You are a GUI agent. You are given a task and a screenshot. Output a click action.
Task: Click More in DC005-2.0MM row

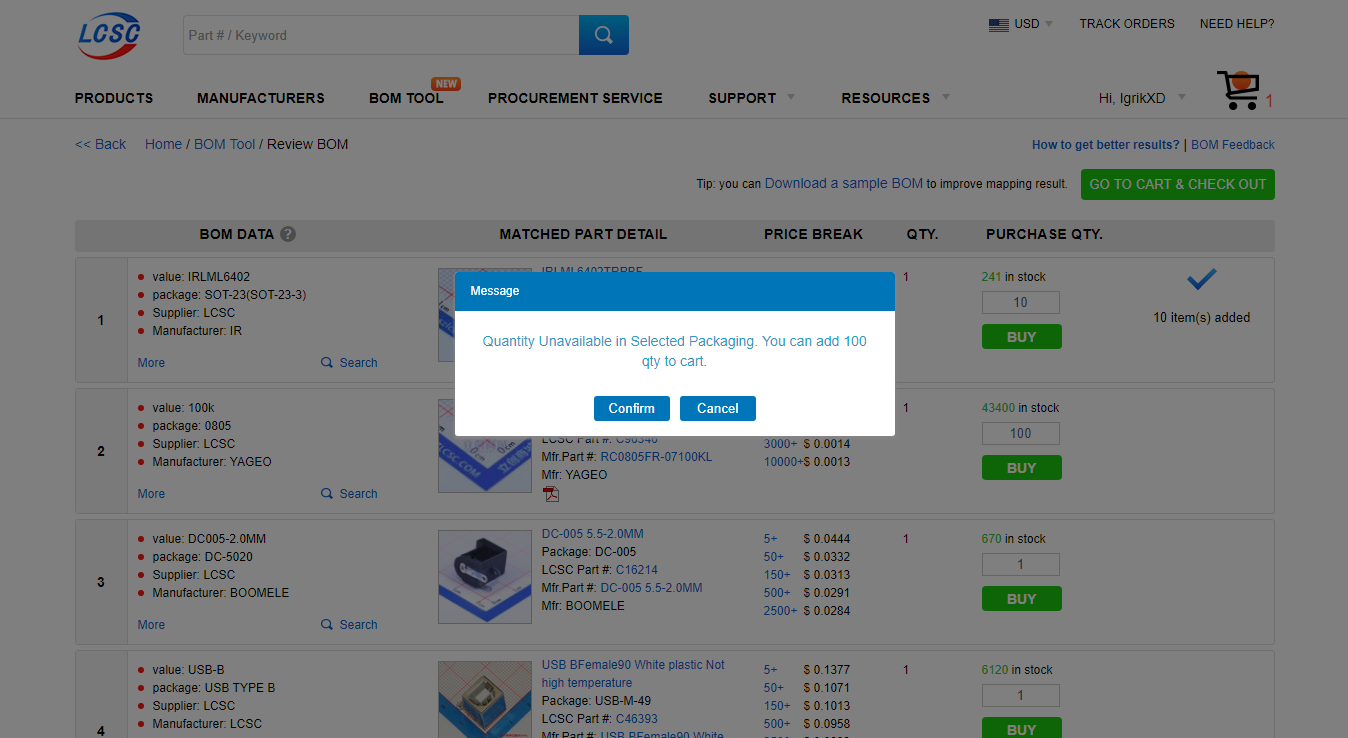(151, 625)
